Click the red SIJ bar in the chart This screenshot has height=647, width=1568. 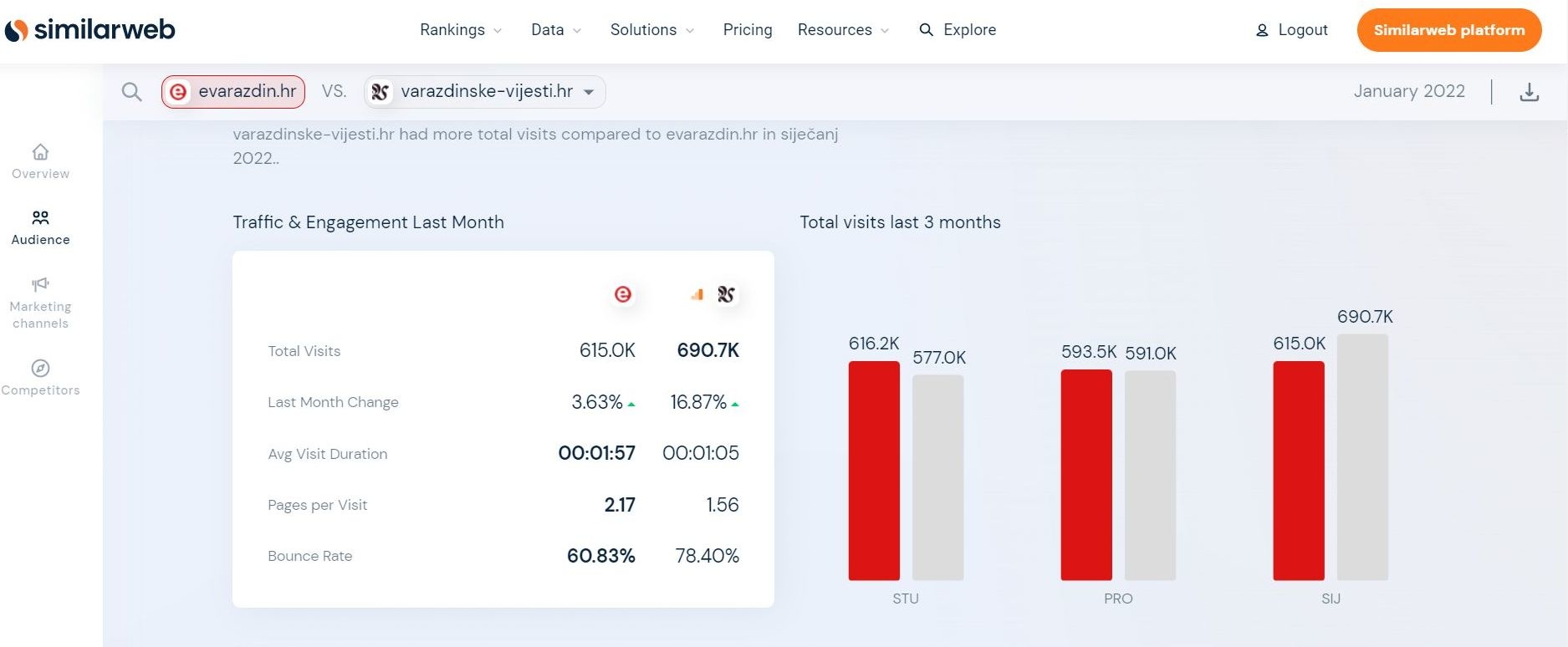1299,471
